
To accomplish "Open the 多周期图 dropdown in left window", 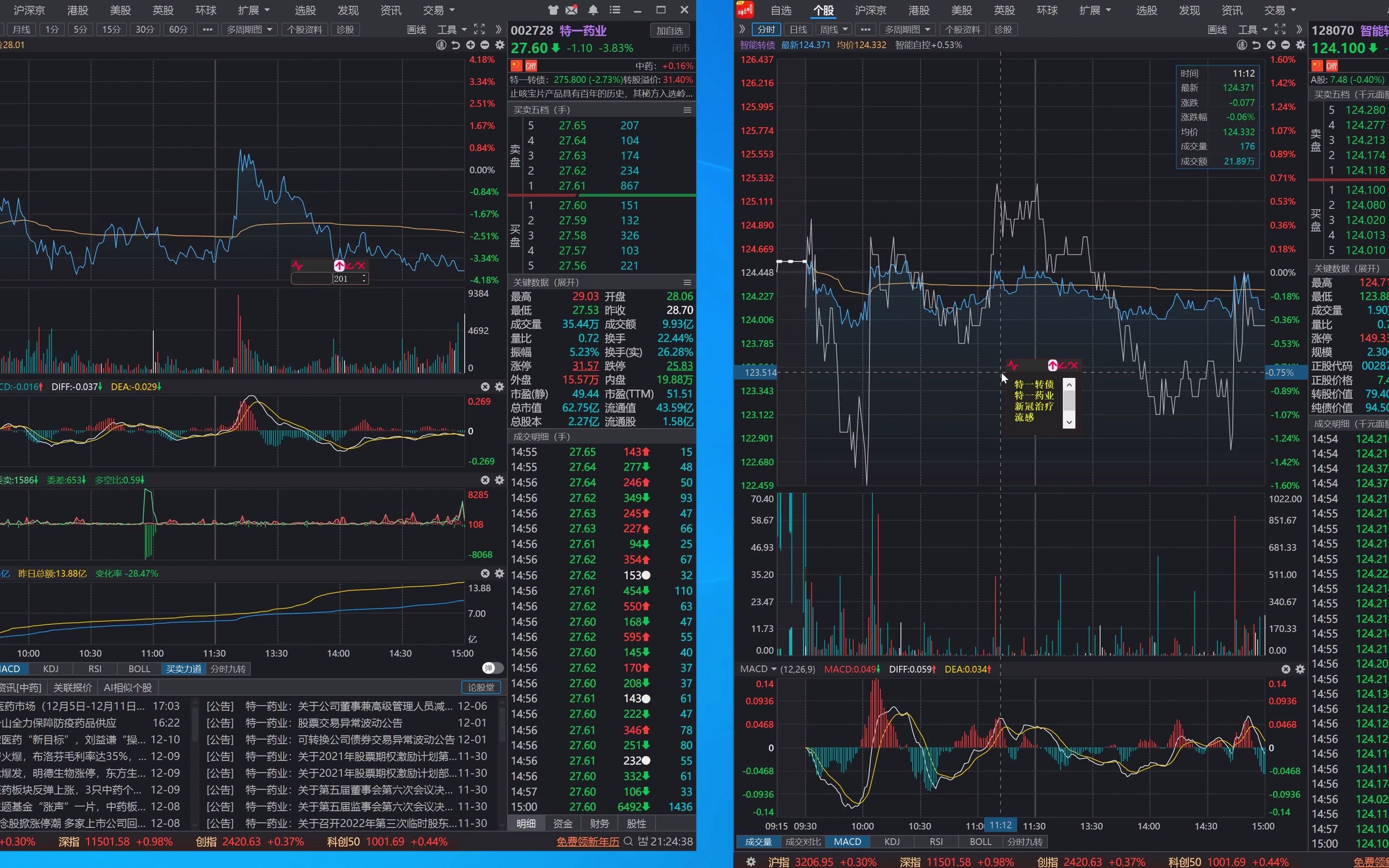I will 249,29.
